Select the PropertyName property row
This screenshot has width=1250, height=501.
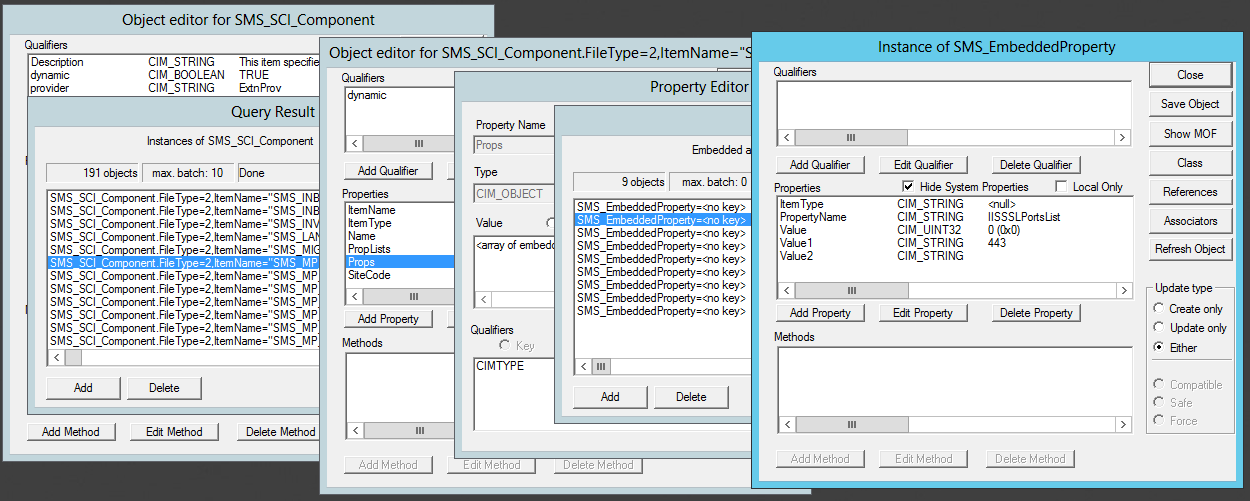pos(954,217)
